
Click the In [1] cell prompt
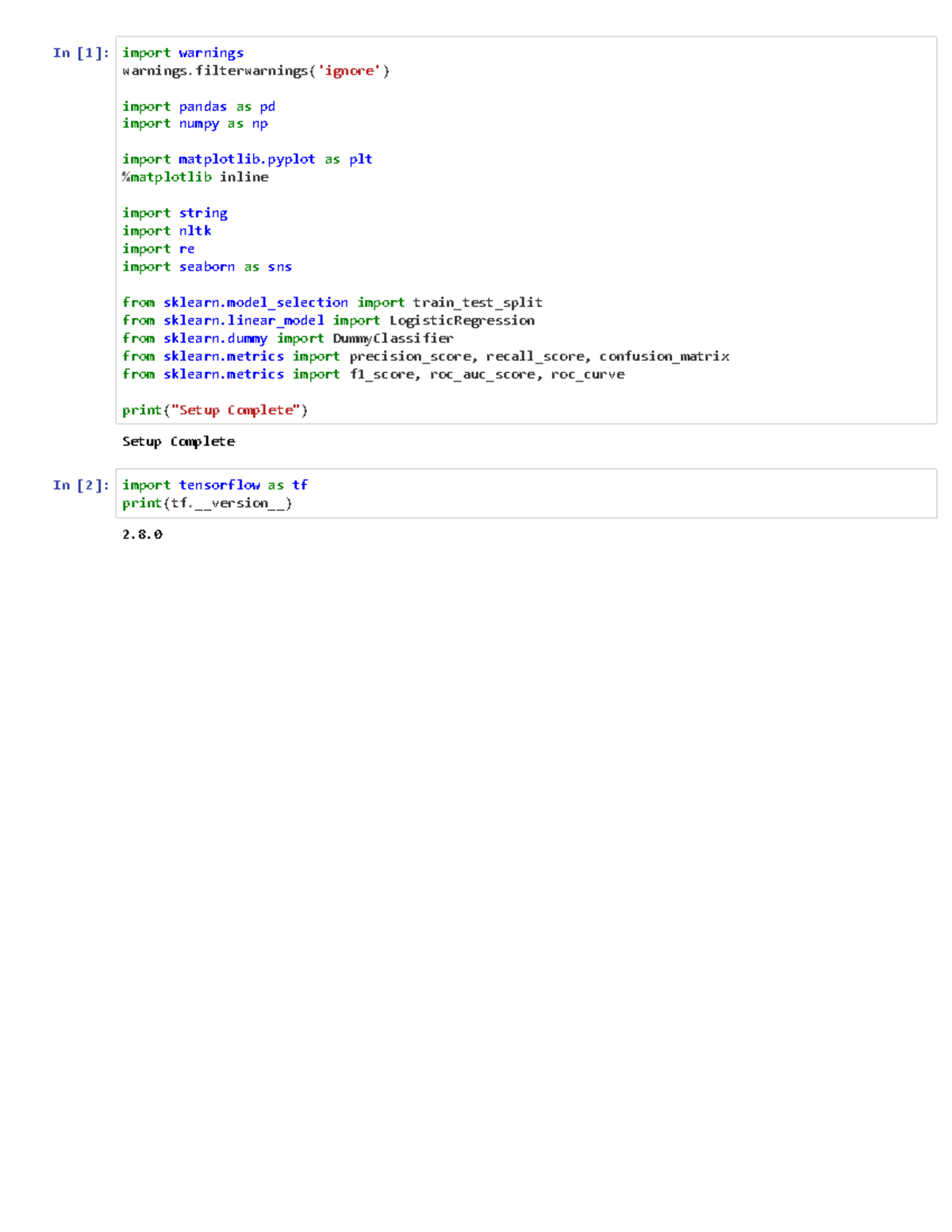click(x=79, y=52)
